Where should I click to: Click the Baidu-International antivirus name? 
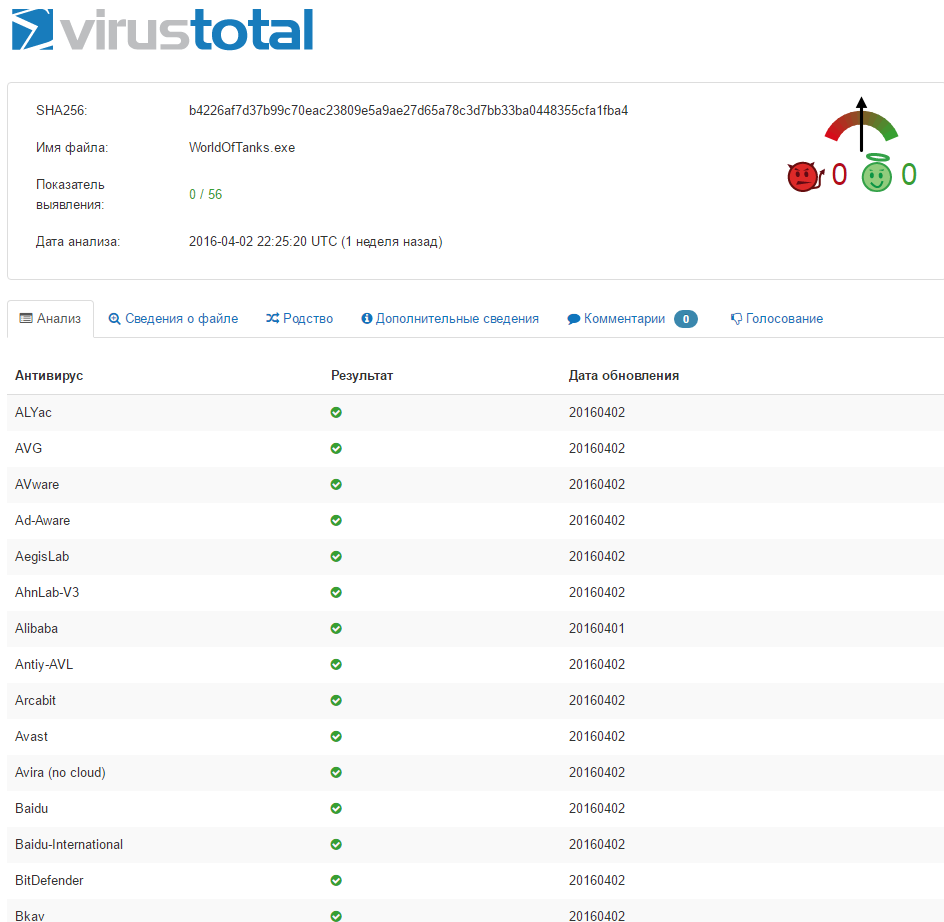69,844
